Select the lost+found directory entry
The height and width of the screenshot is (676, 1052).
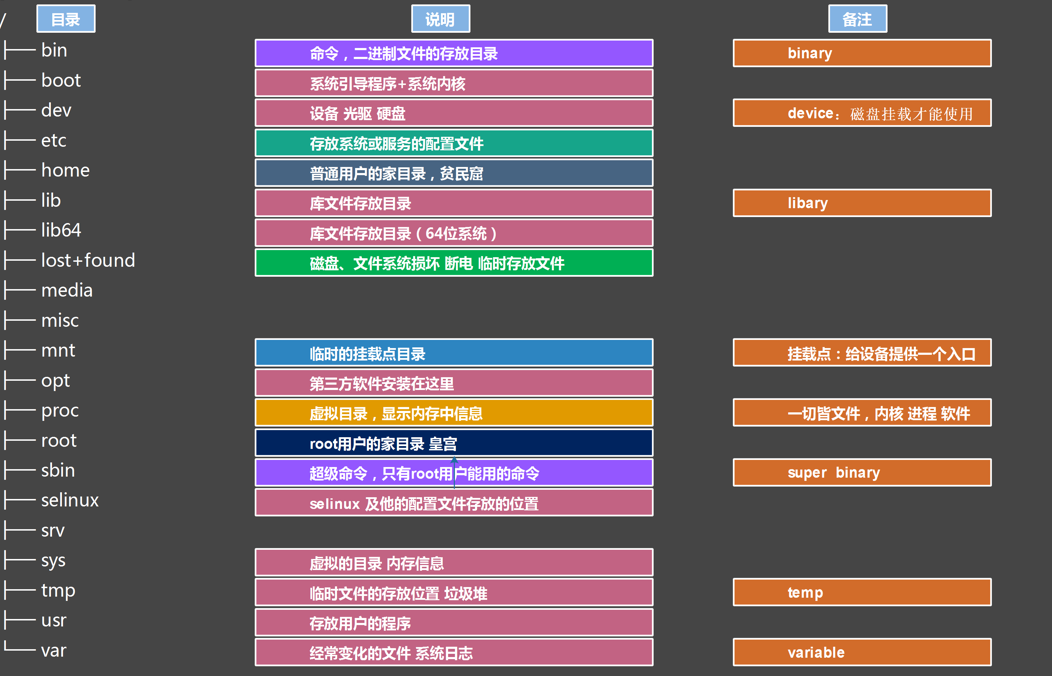88,260
